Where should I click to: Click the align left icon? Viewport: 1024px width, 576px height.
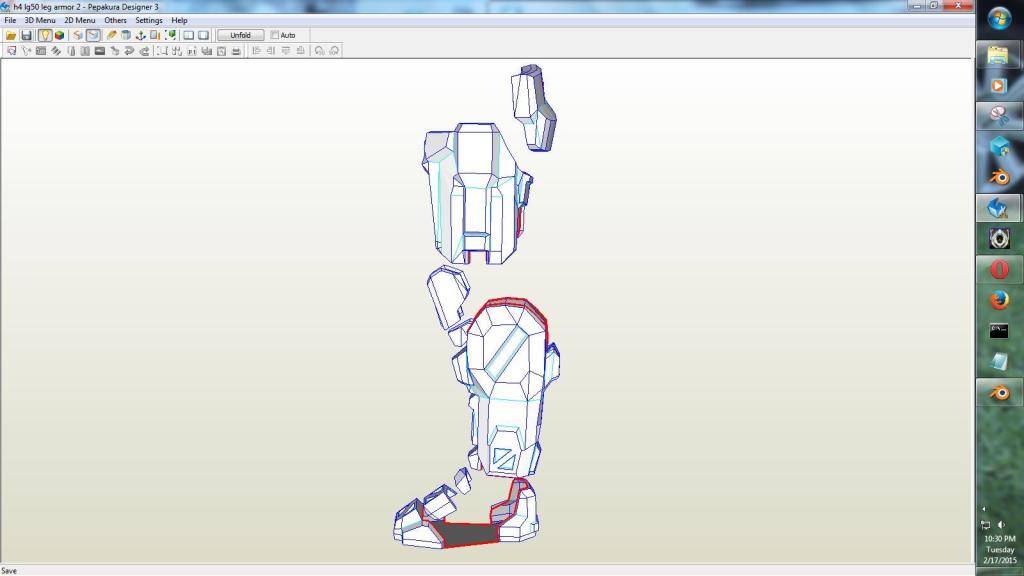pyautogui.click(x=257, y=50)
